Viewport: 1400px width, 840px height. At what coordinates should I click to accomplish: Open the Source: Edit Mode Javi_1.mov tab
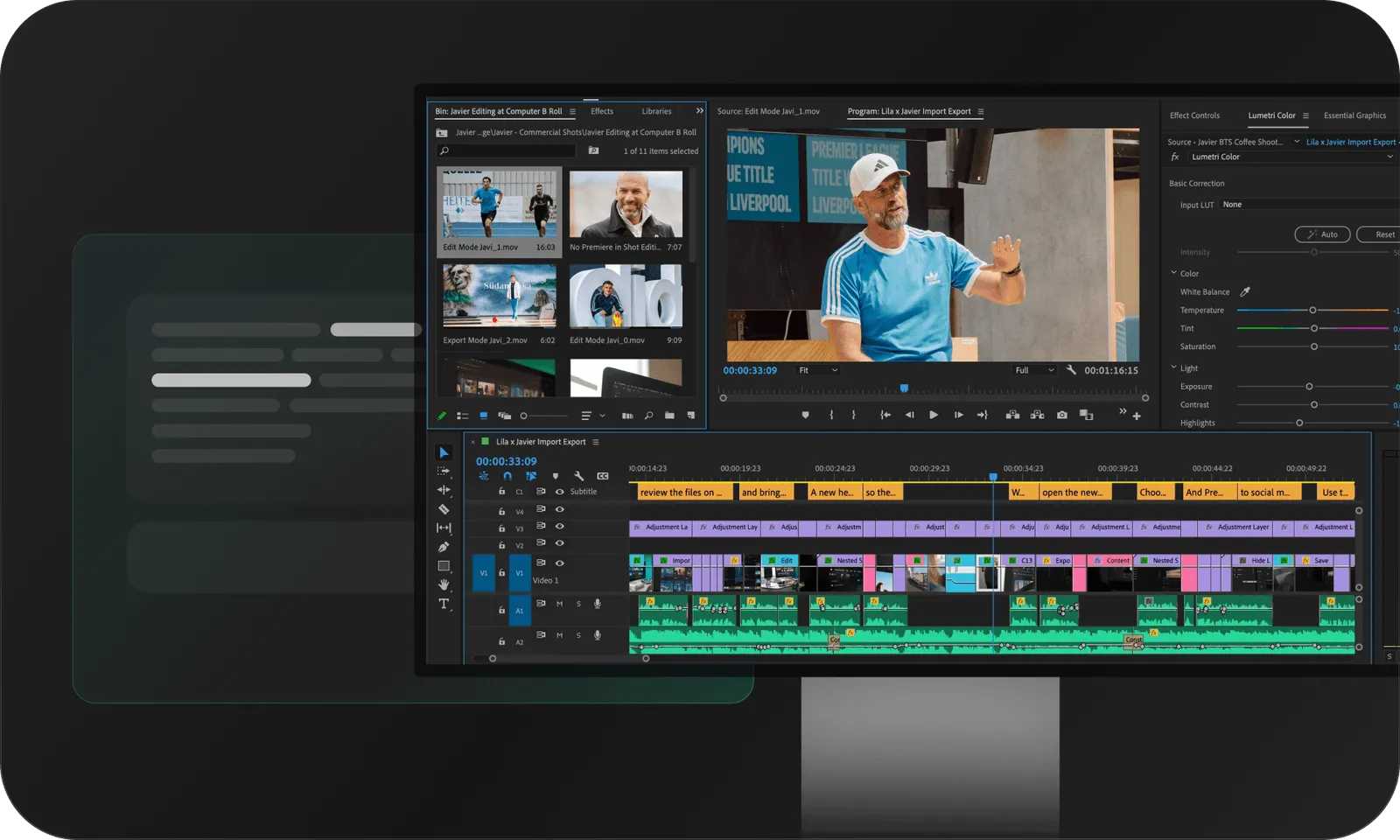coord(768,111)
